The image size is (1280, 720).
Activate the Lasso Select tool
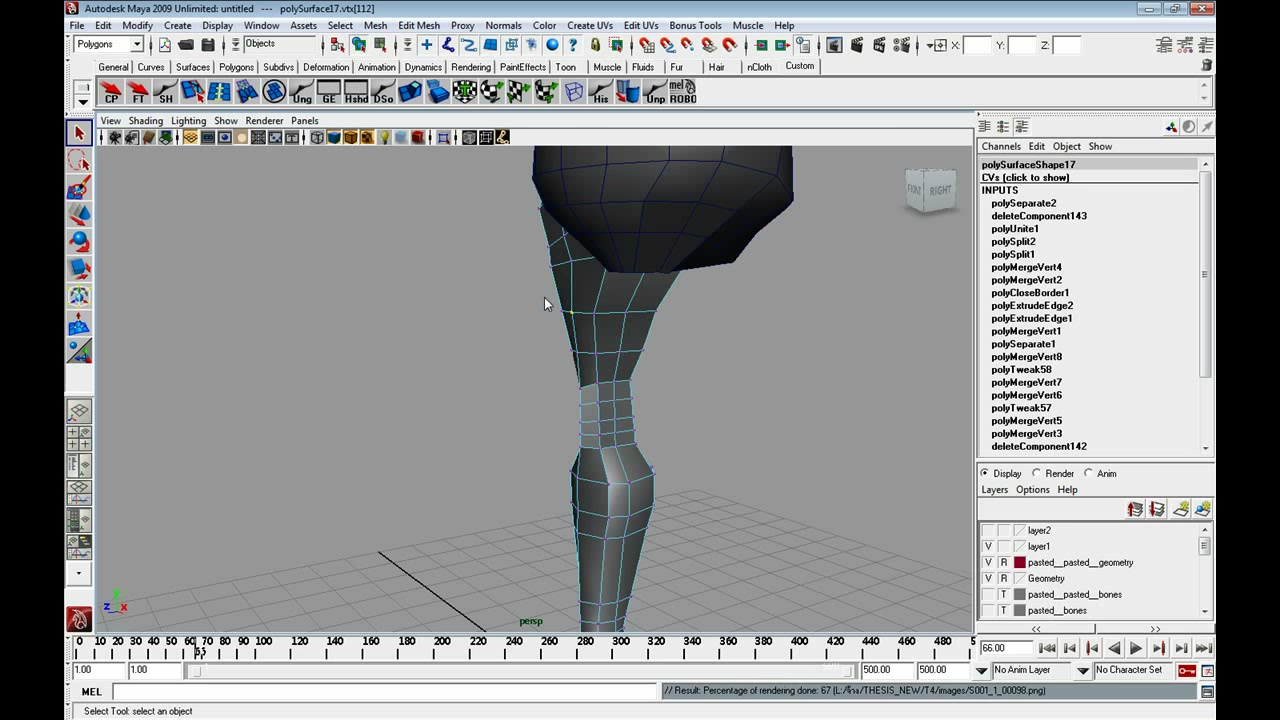[79, 161]
